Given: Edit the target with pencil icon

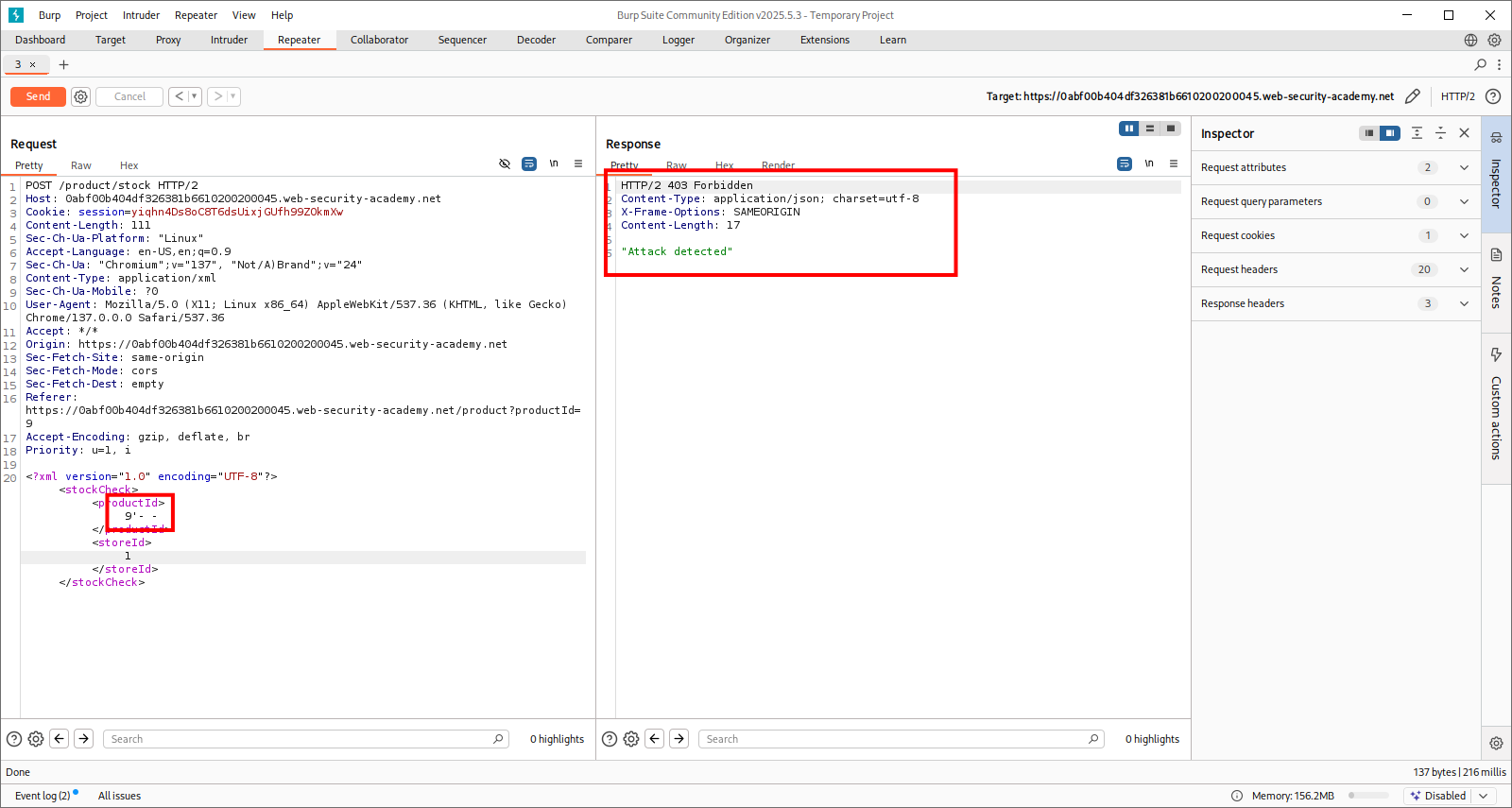Looking at the screenshot, I should click(x=1413, y=96).
